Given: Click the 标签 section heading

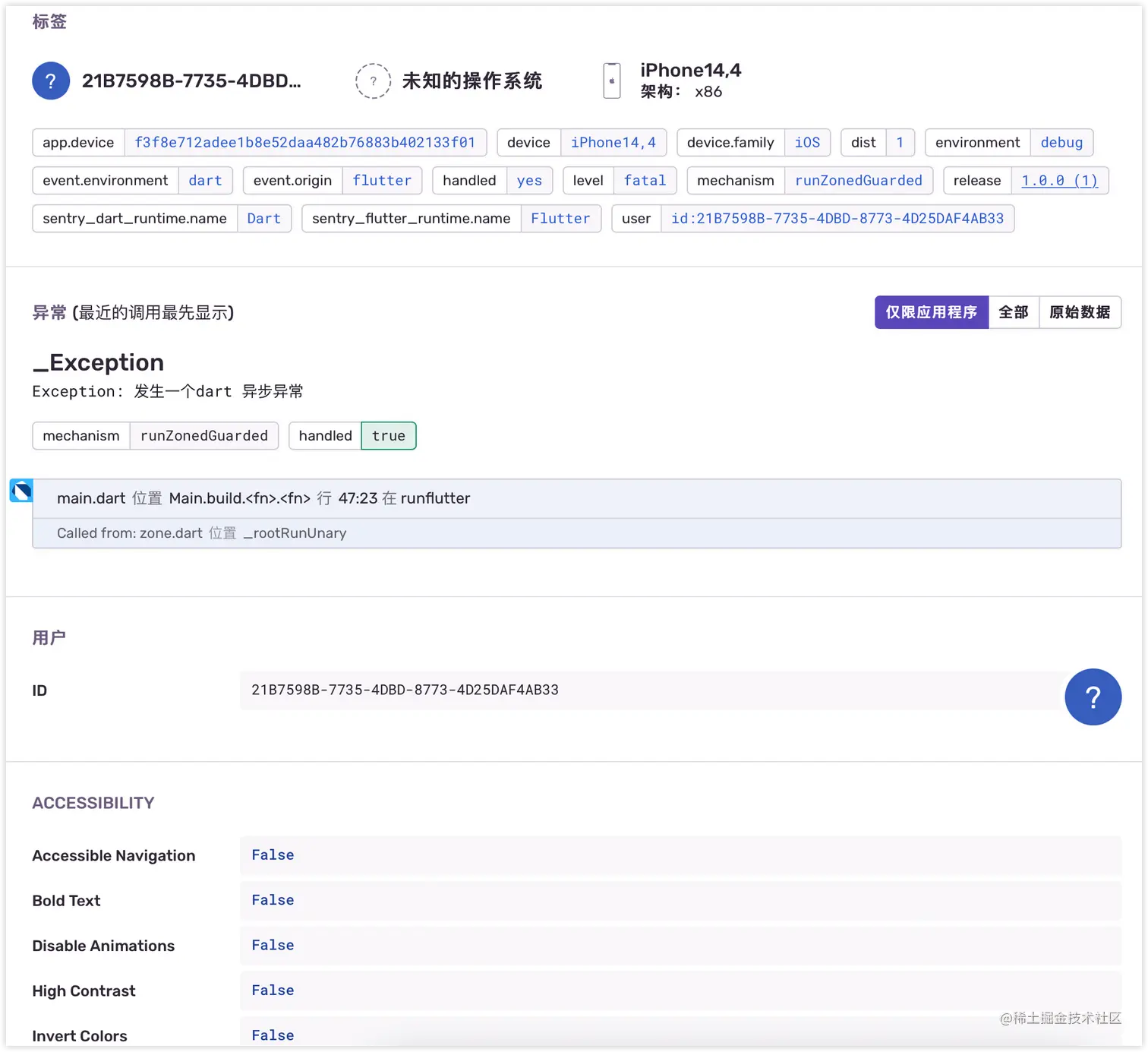Looking at the screenshot, I should coord(49,21).
